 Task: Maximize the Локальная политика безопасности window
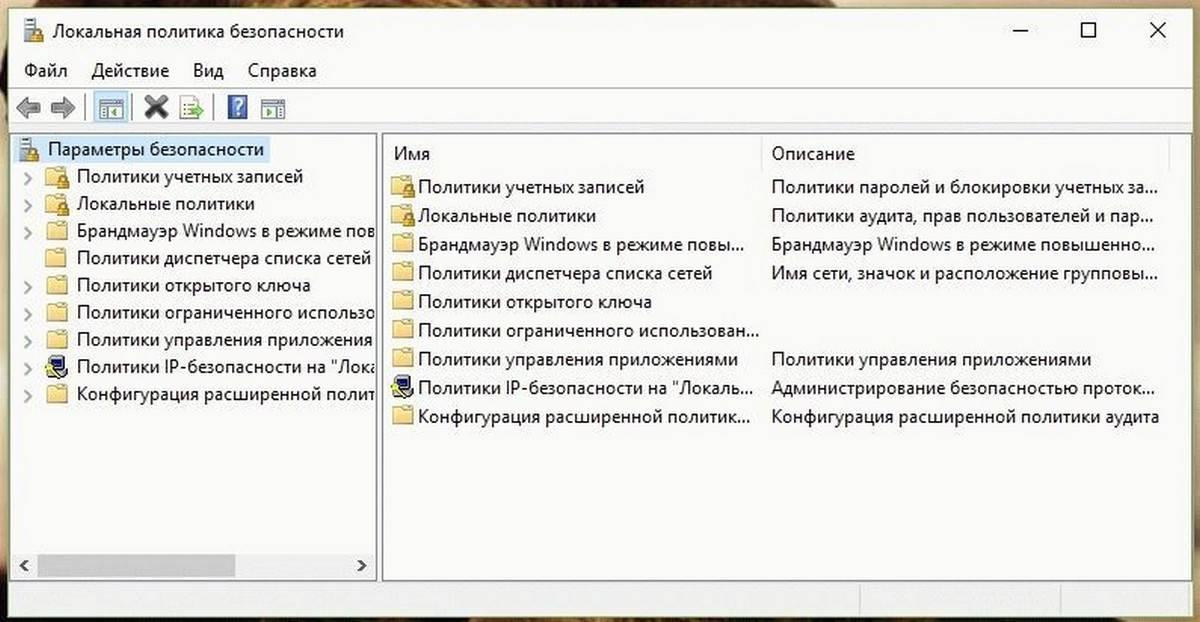click(1088, 31)
